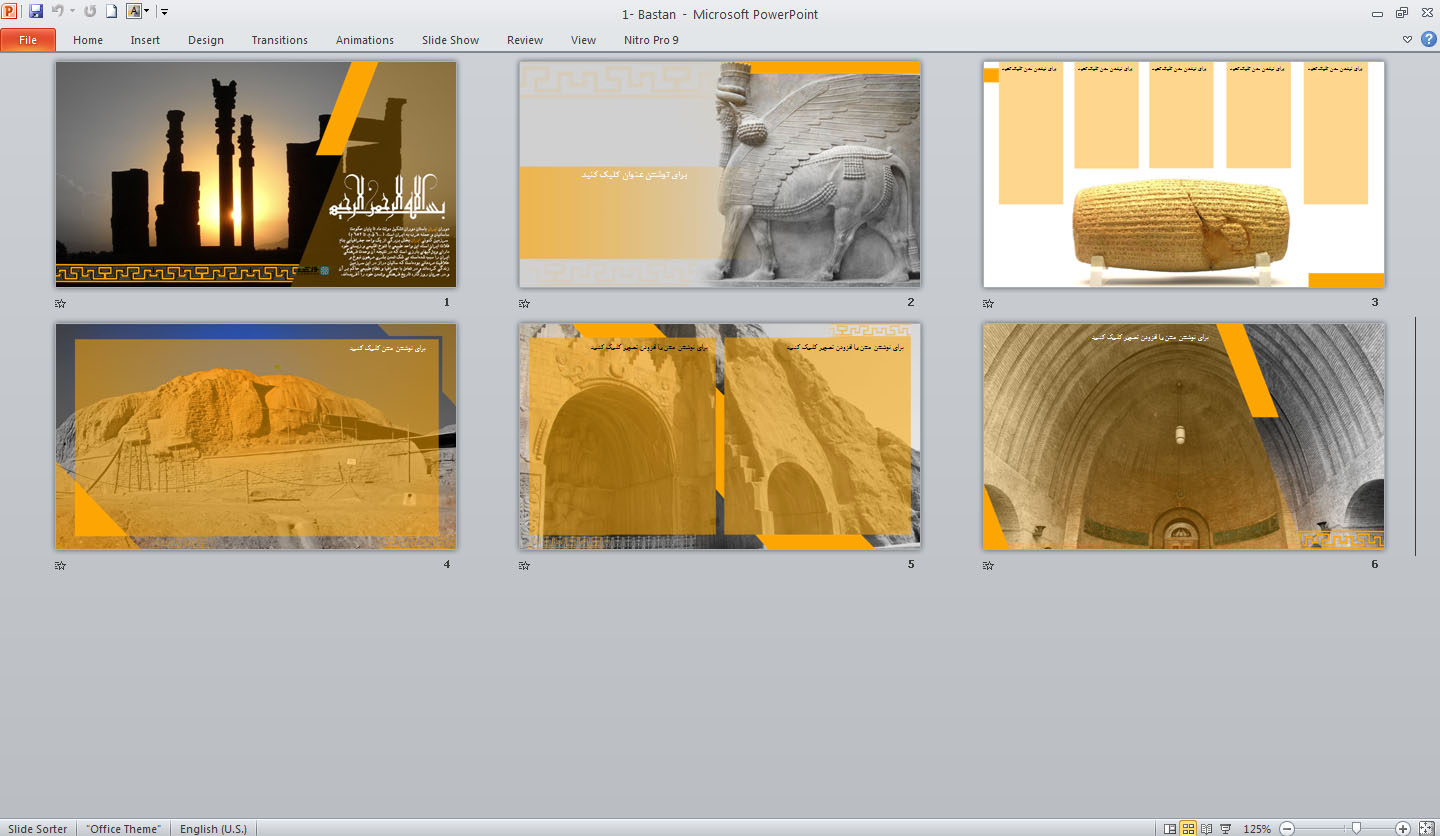This screenshot has width=1440, height=836.
Task: Open Customize Quick Access Toolbar dropdown
Action: 164,12
